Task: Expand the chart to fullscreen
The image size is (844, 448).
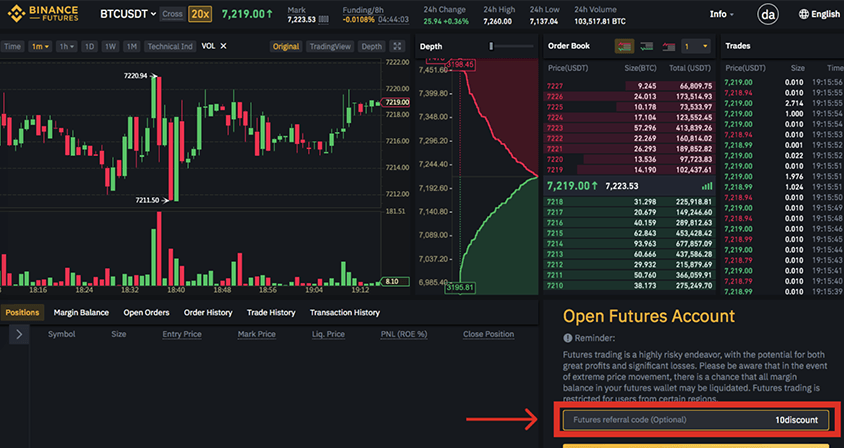Action: coord(397,46)
